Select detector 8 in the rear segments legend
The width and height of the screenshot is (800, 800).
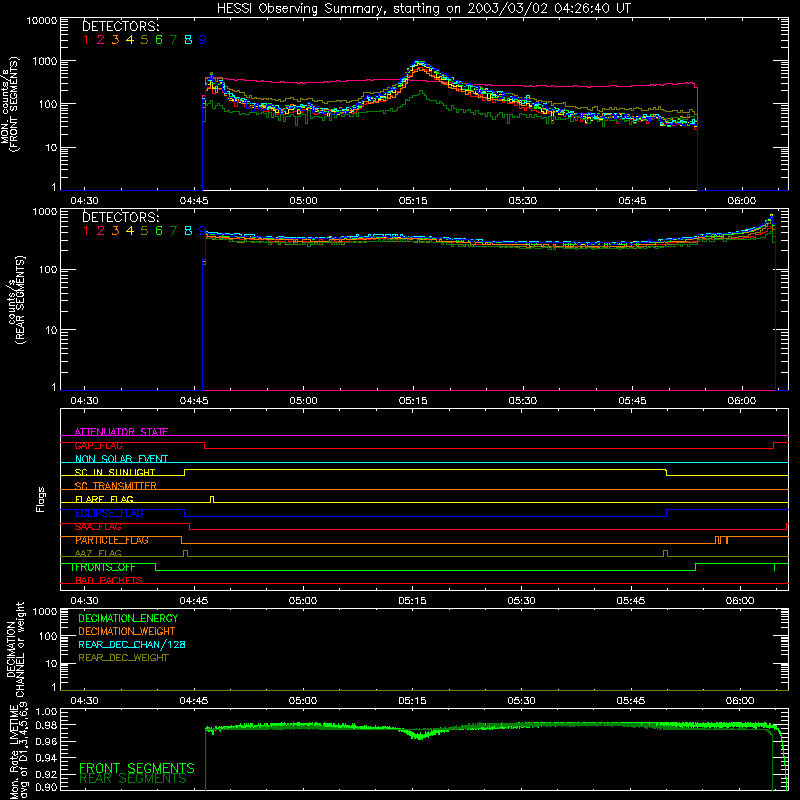pyautogui.click(x=188, y=231)
